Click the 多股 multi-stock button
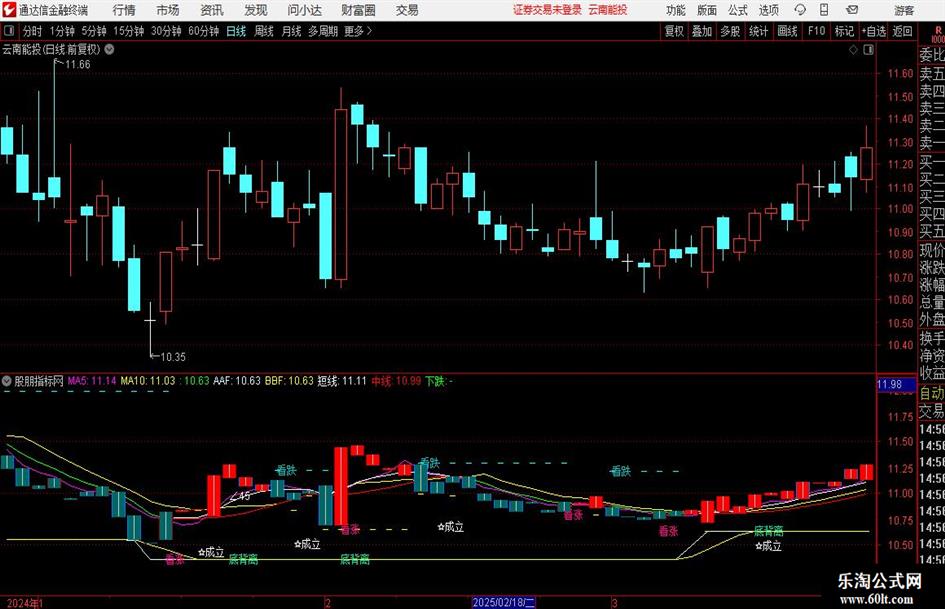Image resolution: width=945 pixels, height=609 pixels. (730, 31)
